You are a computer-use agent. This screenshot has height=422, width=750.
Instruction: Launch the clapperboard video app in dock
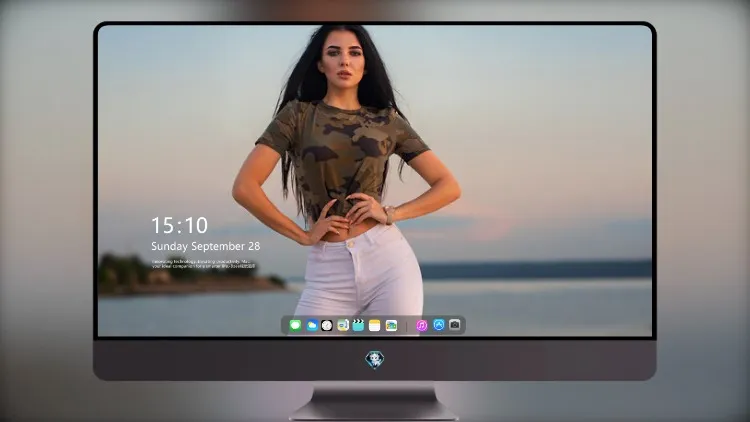pos(358,325)
